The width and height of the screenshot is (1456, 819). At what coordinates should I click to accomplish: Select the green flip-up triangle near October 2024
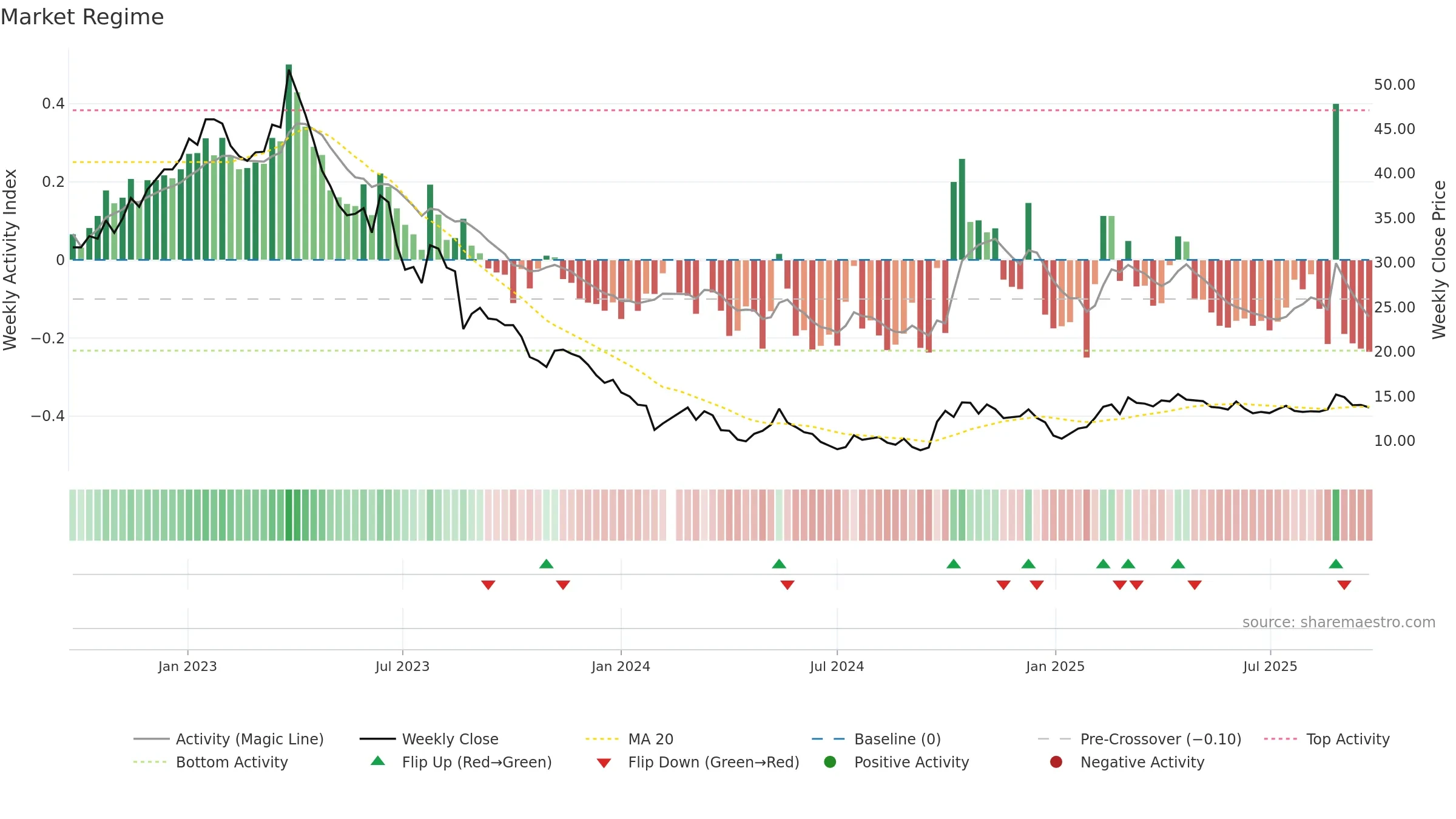click(954, 564)
